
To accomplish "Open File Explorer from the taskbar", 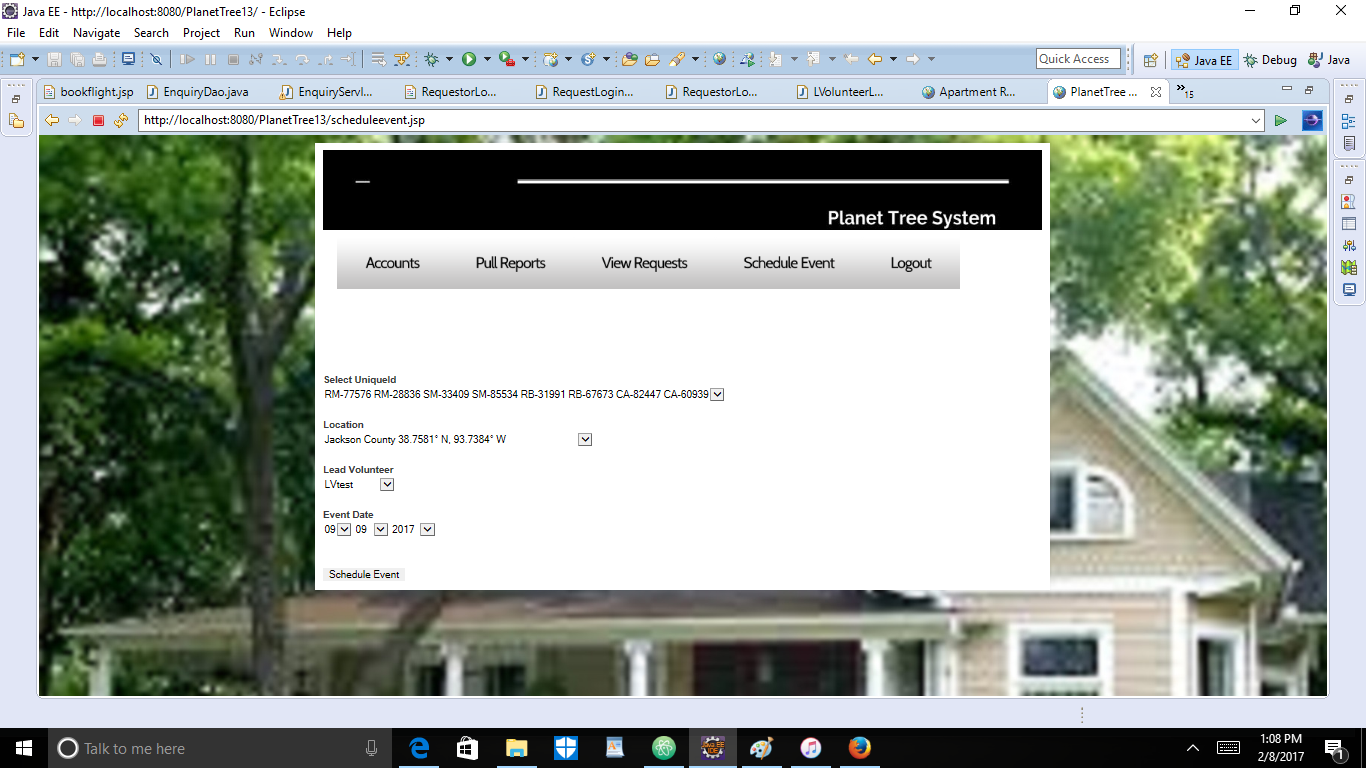I will 516,748.
